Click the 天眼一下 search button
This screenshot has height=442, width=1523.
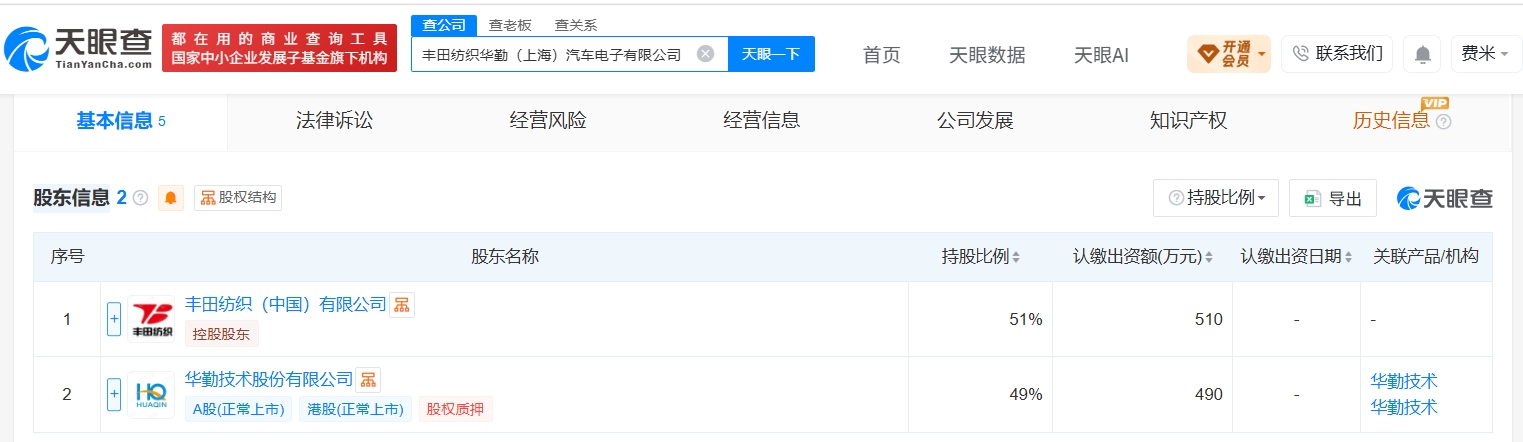coord(771,54)
